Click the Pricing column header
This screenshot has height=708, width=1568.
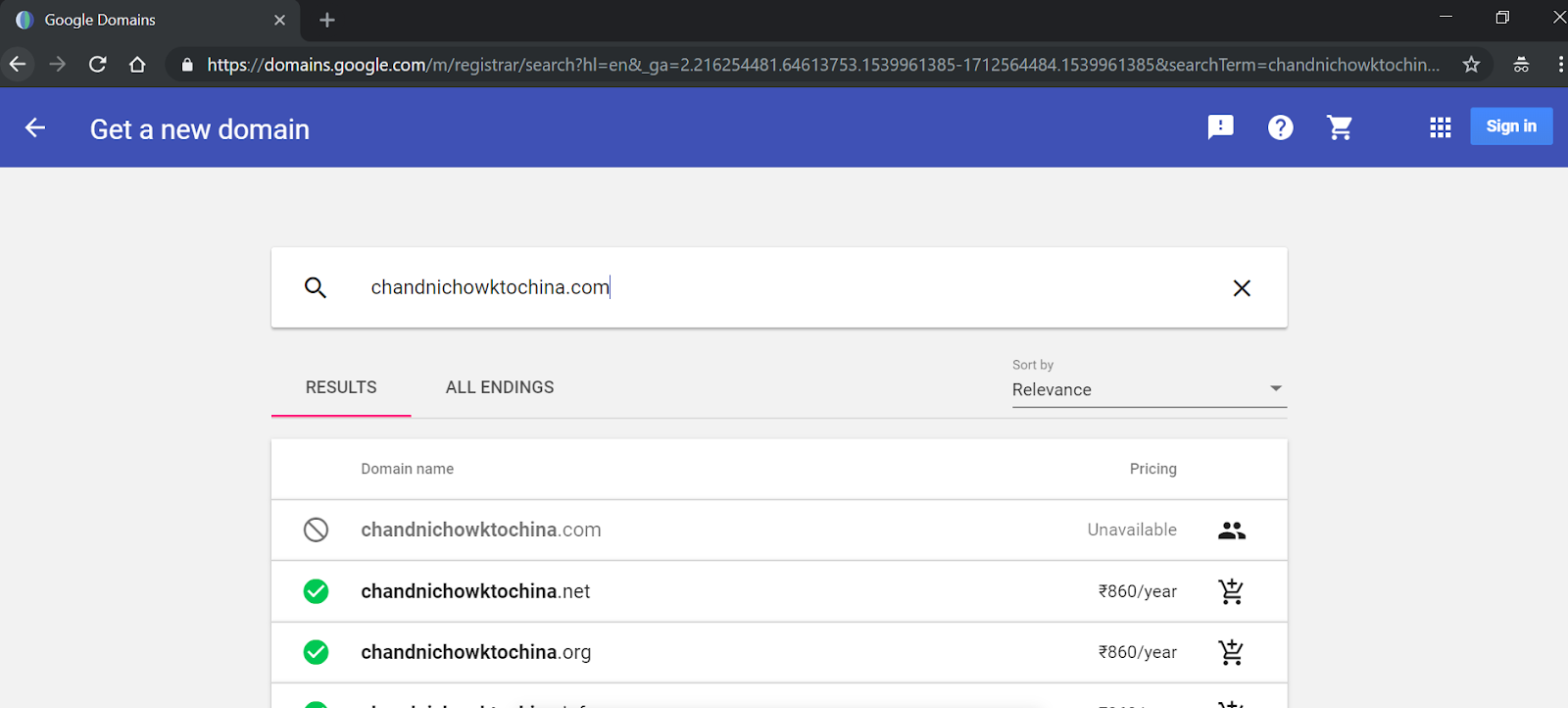(1152, 469)
